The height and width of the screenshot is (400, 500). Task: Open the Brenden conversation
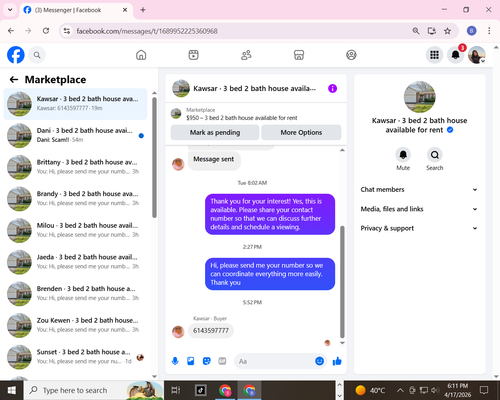[x=75, y=294]
